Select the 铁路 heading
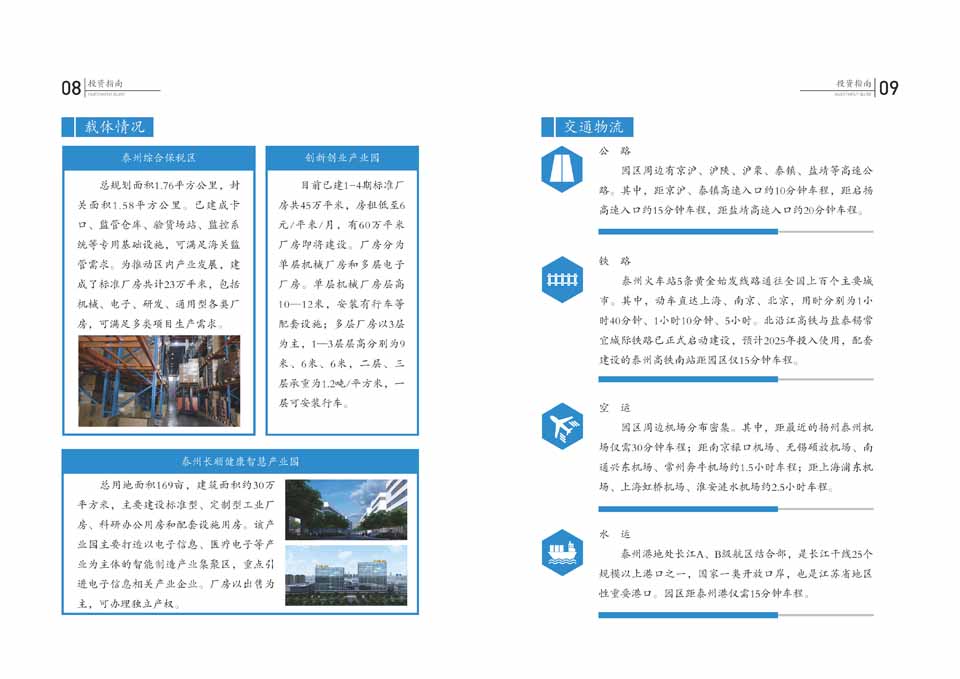 [615, 261]
